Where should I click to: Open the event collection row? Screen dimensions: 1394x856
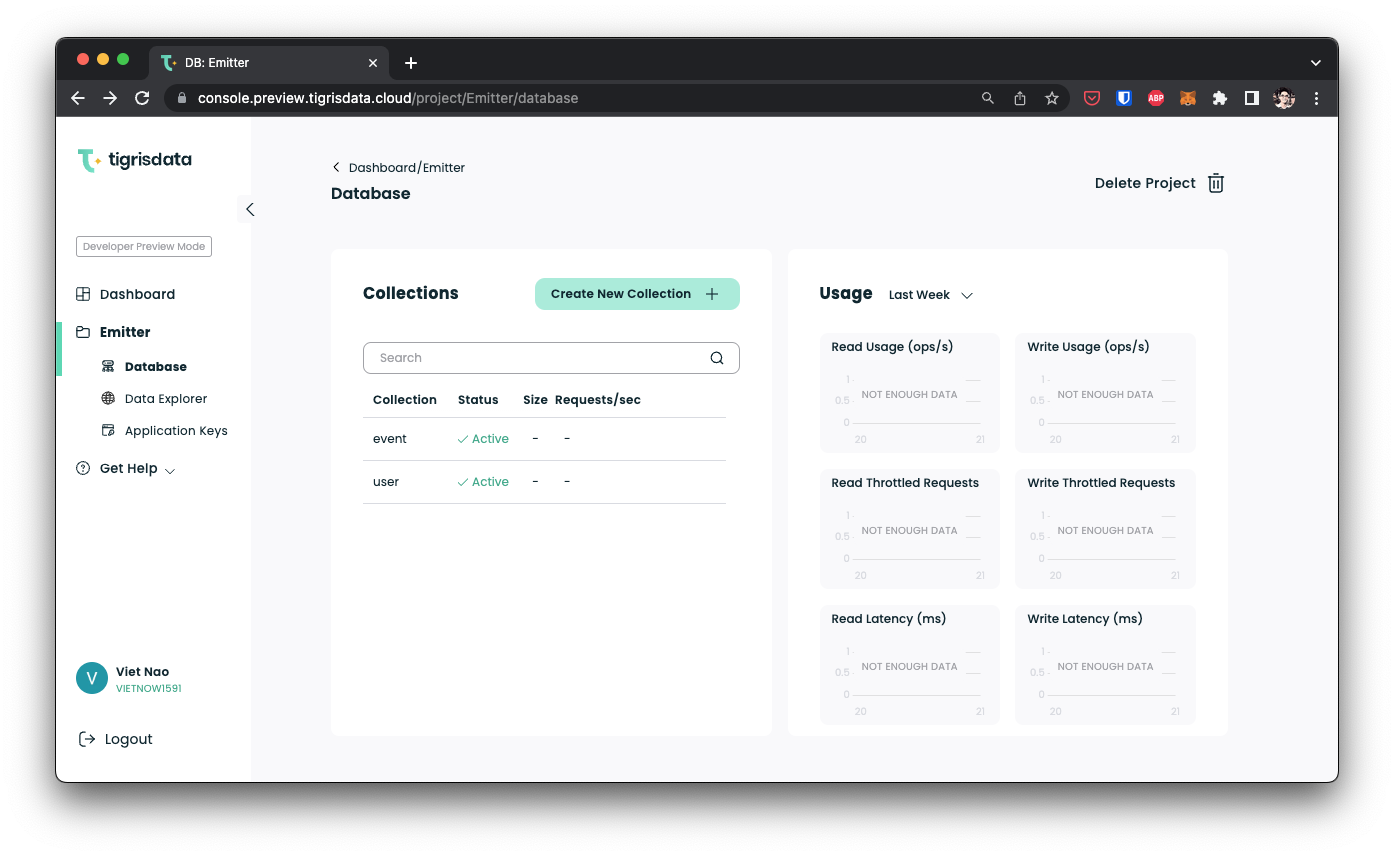pos(544,439)
